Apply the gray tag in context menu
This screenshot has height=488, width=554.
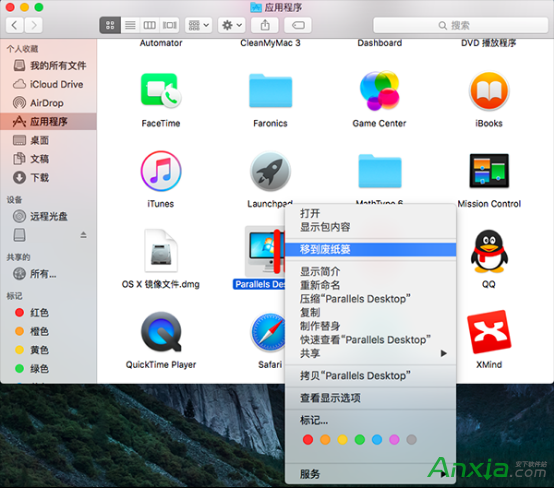click(412, 440)
